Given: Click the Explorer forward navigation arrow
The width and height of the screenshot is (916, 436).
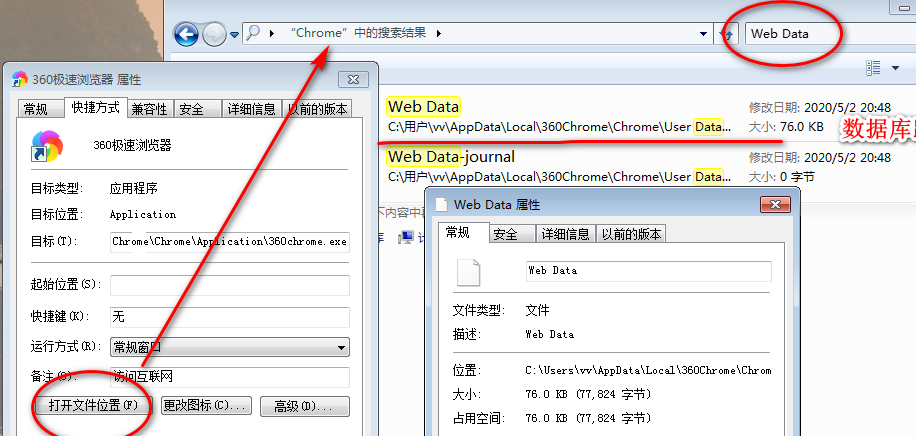Looking at the screenshot, I should (x=214, y=35).
